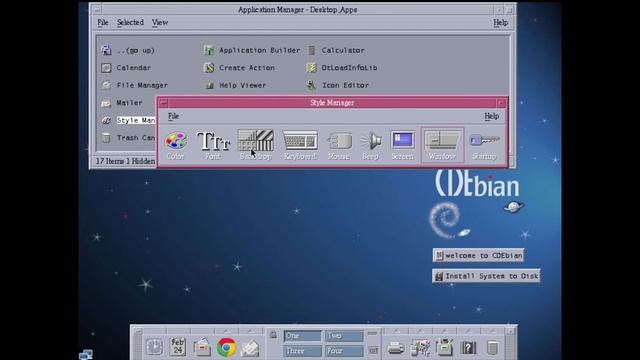Select the ..(go up) folder icon
The height and width of the screenshot is (360, 640).
point(106,50)
